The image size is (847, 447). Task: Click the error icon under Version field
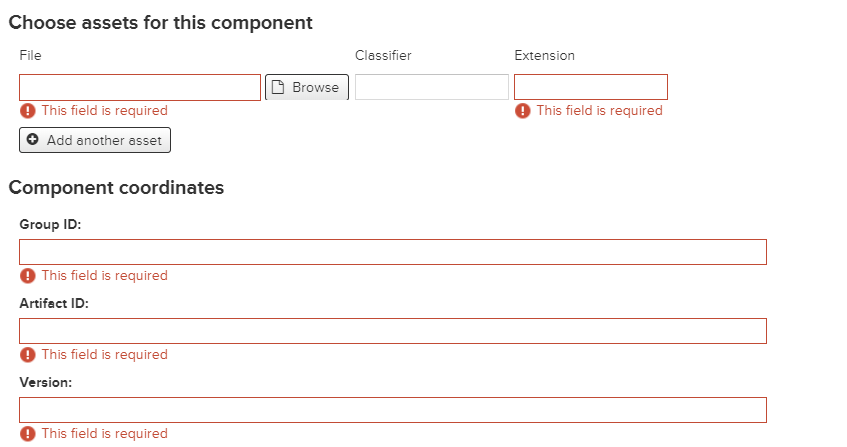coord(28,434)
